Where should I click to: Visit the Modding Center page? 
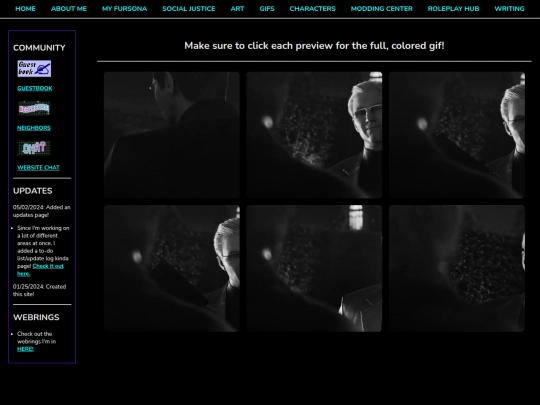pos(382,9)
